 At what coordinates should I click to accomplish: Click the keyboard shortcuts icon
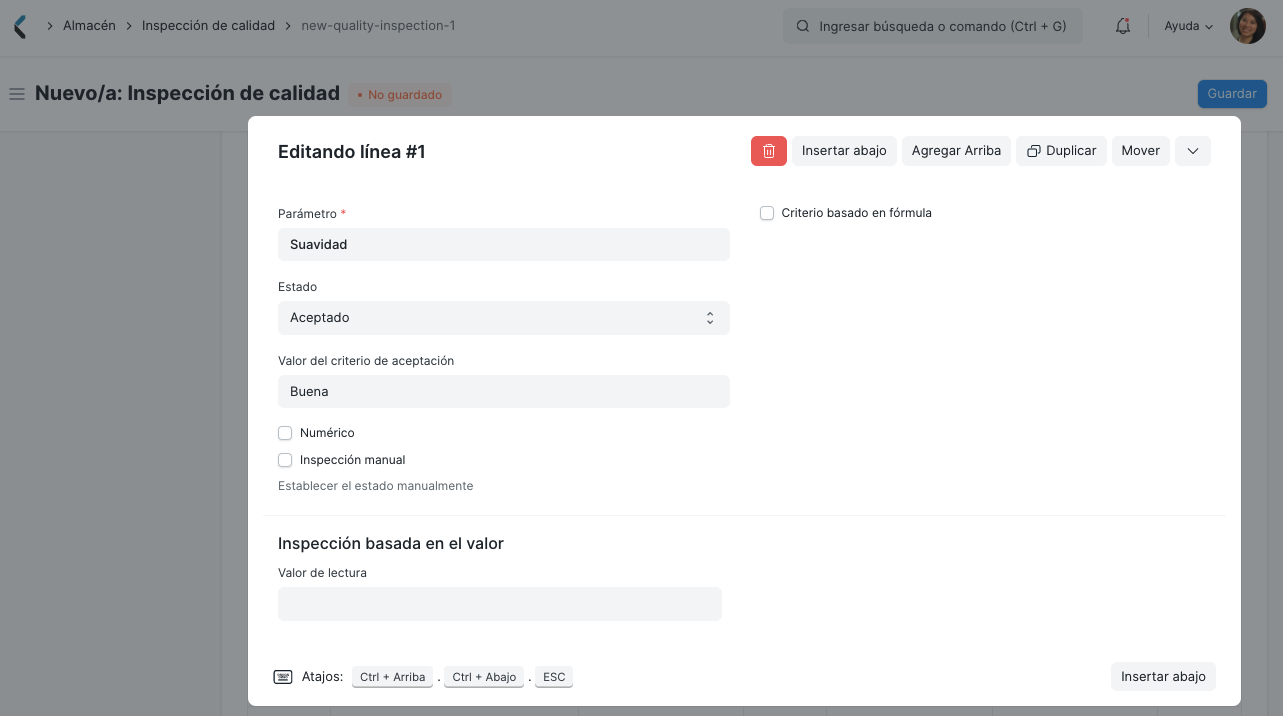(x=283, y=677)
